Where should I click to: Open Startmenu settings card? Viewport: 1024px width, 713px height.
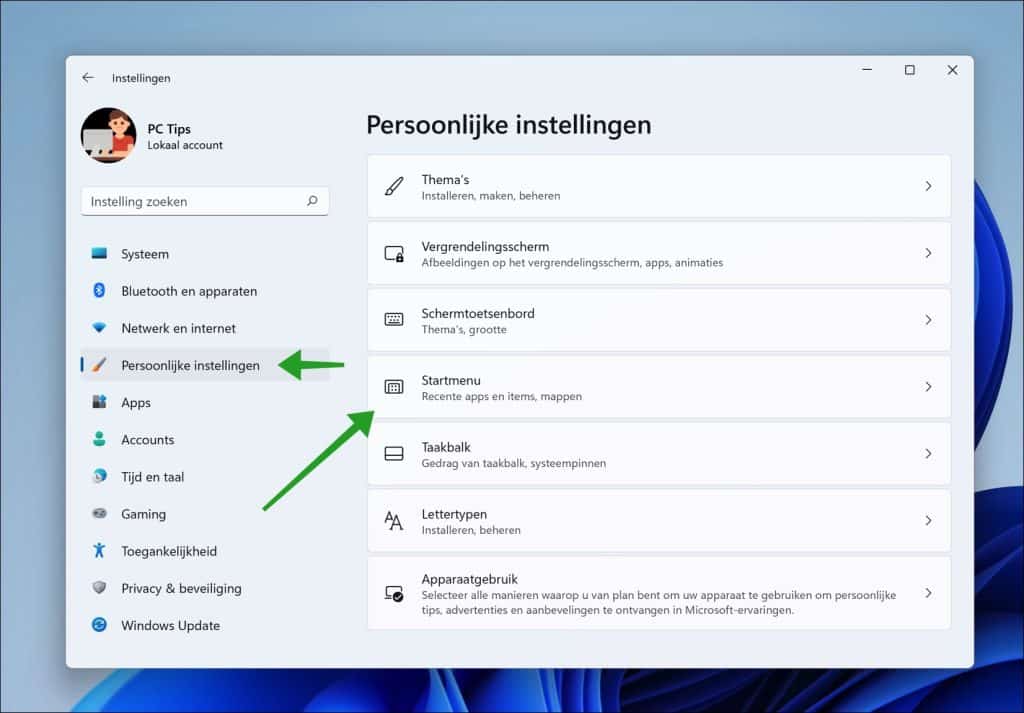[x=659, y=387]
